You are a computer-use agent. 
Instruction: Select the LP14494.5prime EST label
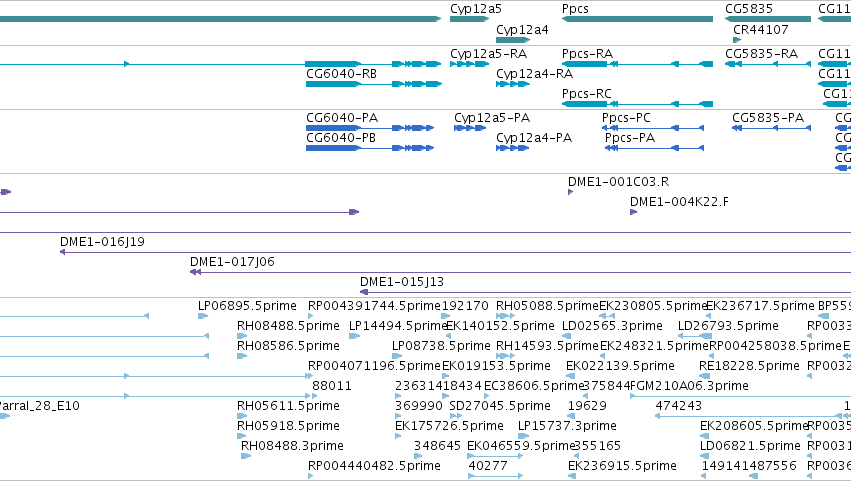pyautogui.click(x=398, y=326)
